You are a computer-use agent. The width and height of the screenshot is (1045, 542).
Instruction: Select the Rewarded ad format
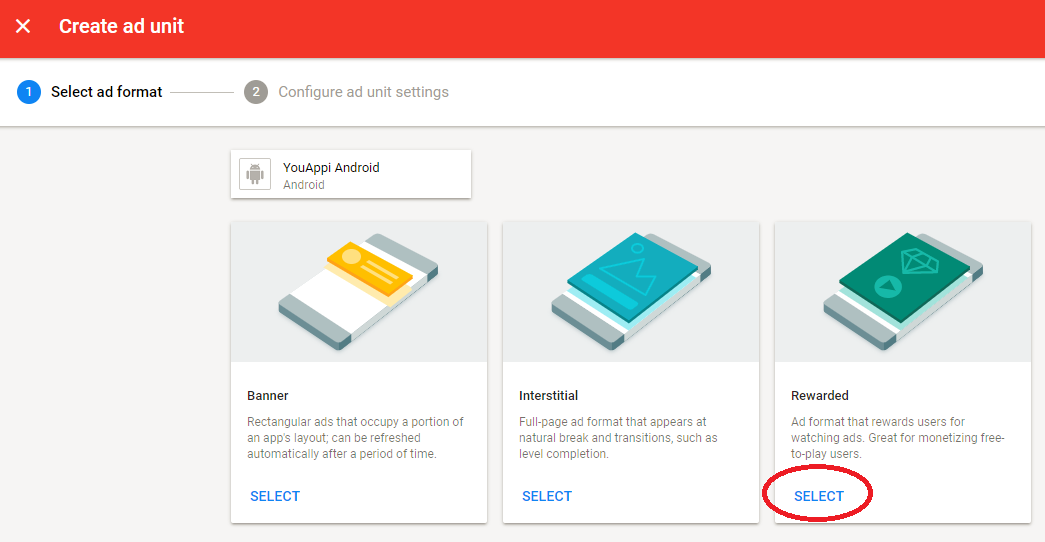coord(819,496)
